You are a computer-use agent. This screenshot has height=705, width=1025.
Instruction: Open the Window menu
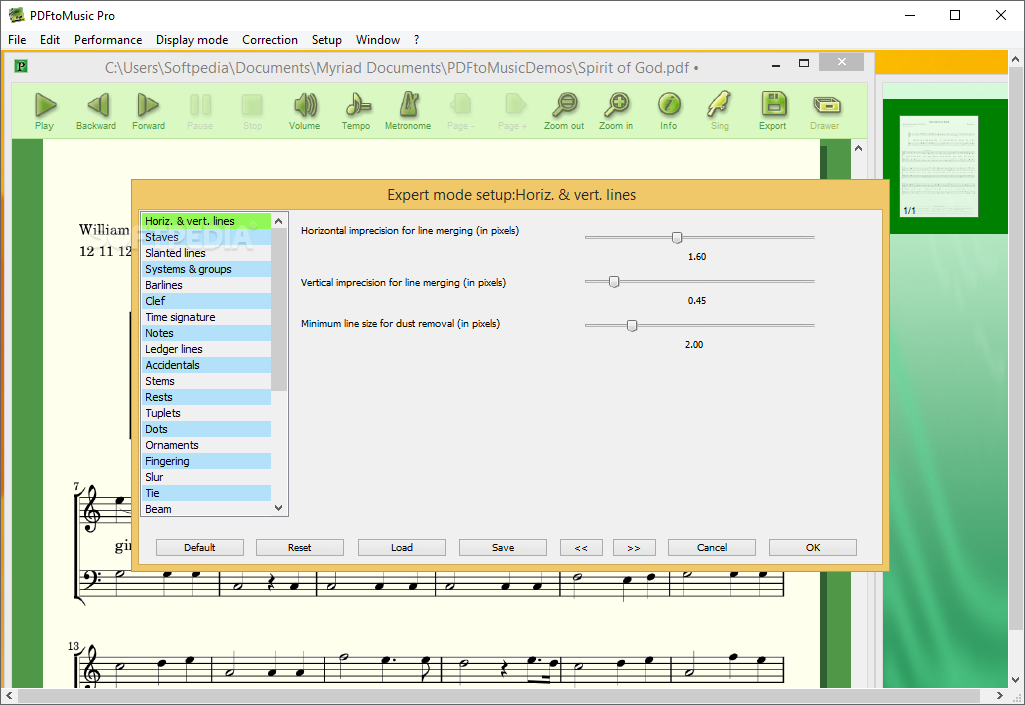[378, 40]
